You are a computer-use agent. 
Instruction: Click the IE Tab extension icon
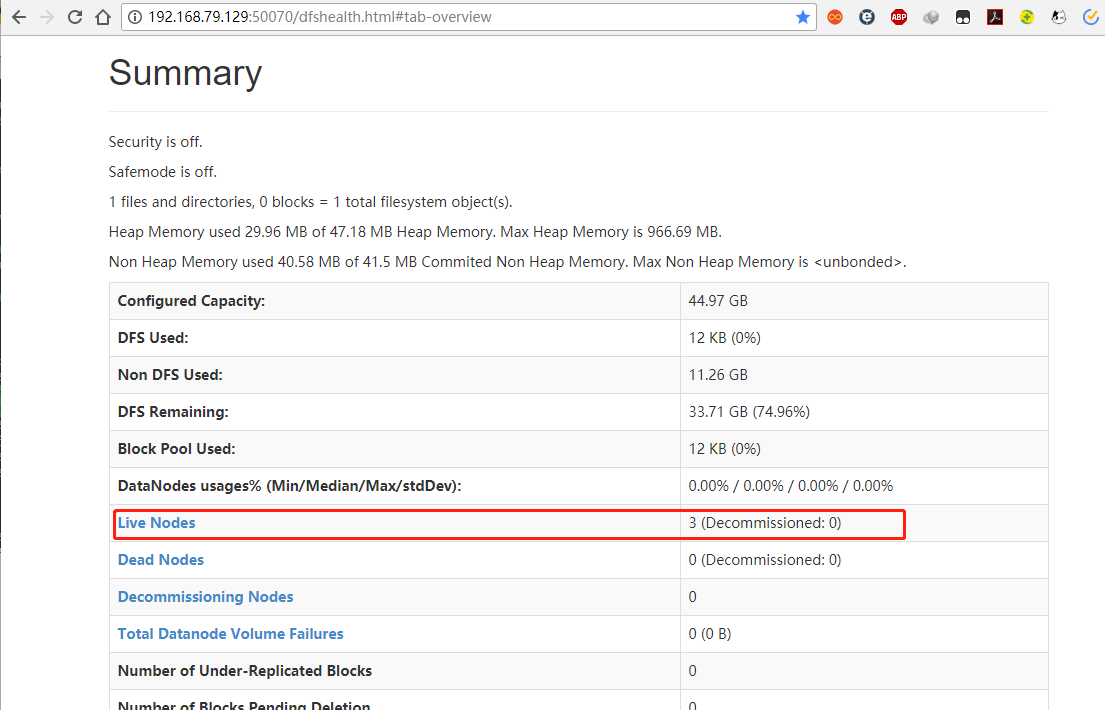click(x=867, y=17)
